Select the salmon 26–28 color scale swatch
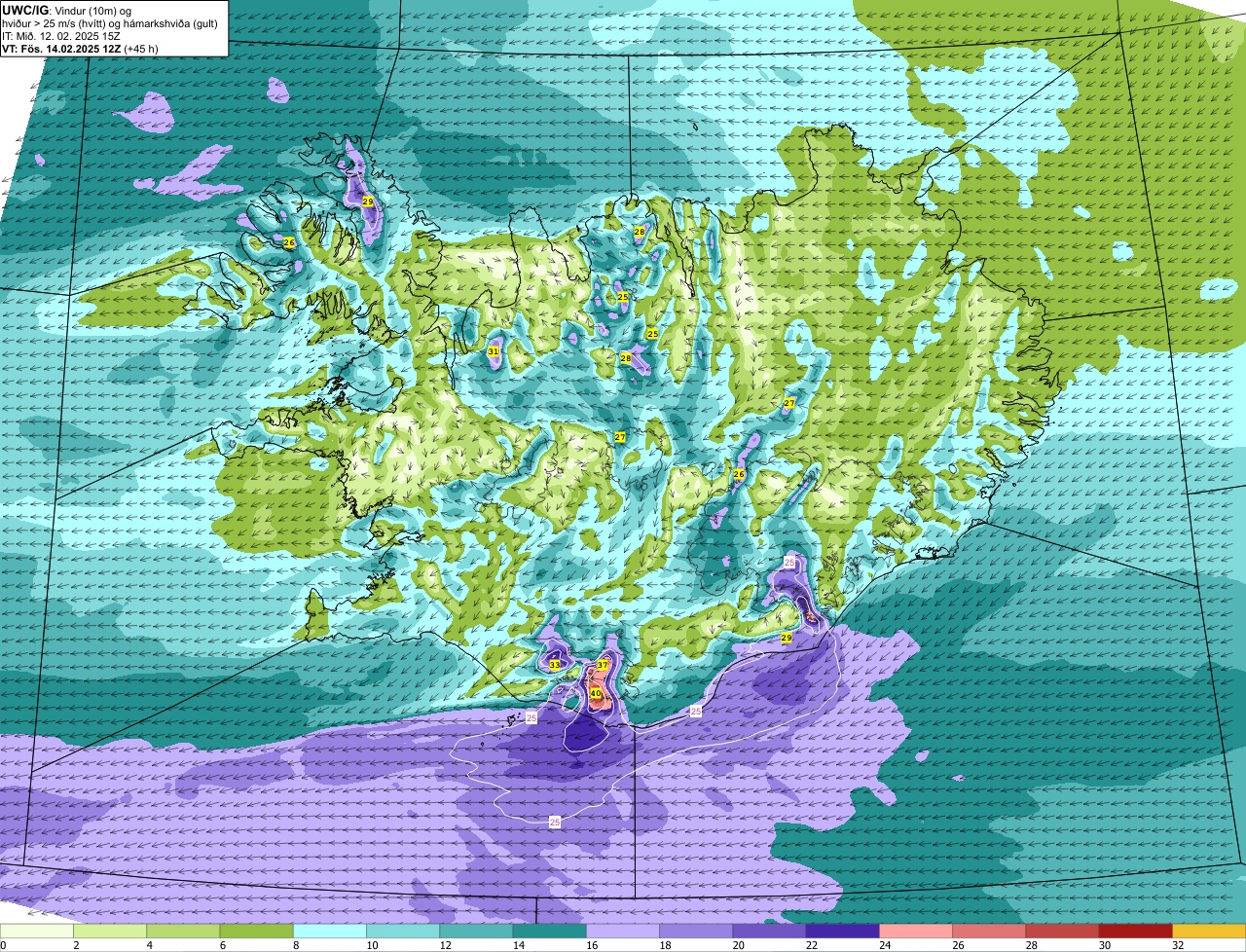 (989, 932)
